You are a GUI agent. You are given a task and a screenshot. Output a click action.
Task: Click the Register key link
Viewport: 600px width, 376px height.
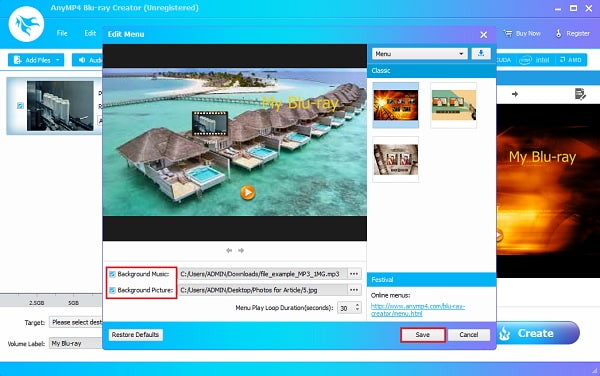pos(572,34)
